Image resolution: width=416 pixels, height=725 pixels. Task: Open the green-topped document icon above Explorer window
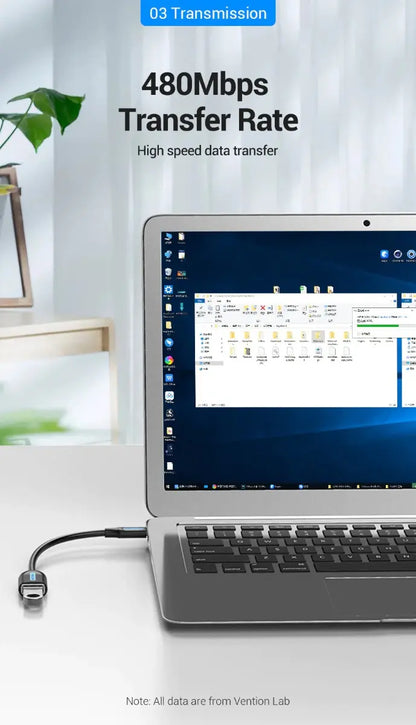coord(303,289)
